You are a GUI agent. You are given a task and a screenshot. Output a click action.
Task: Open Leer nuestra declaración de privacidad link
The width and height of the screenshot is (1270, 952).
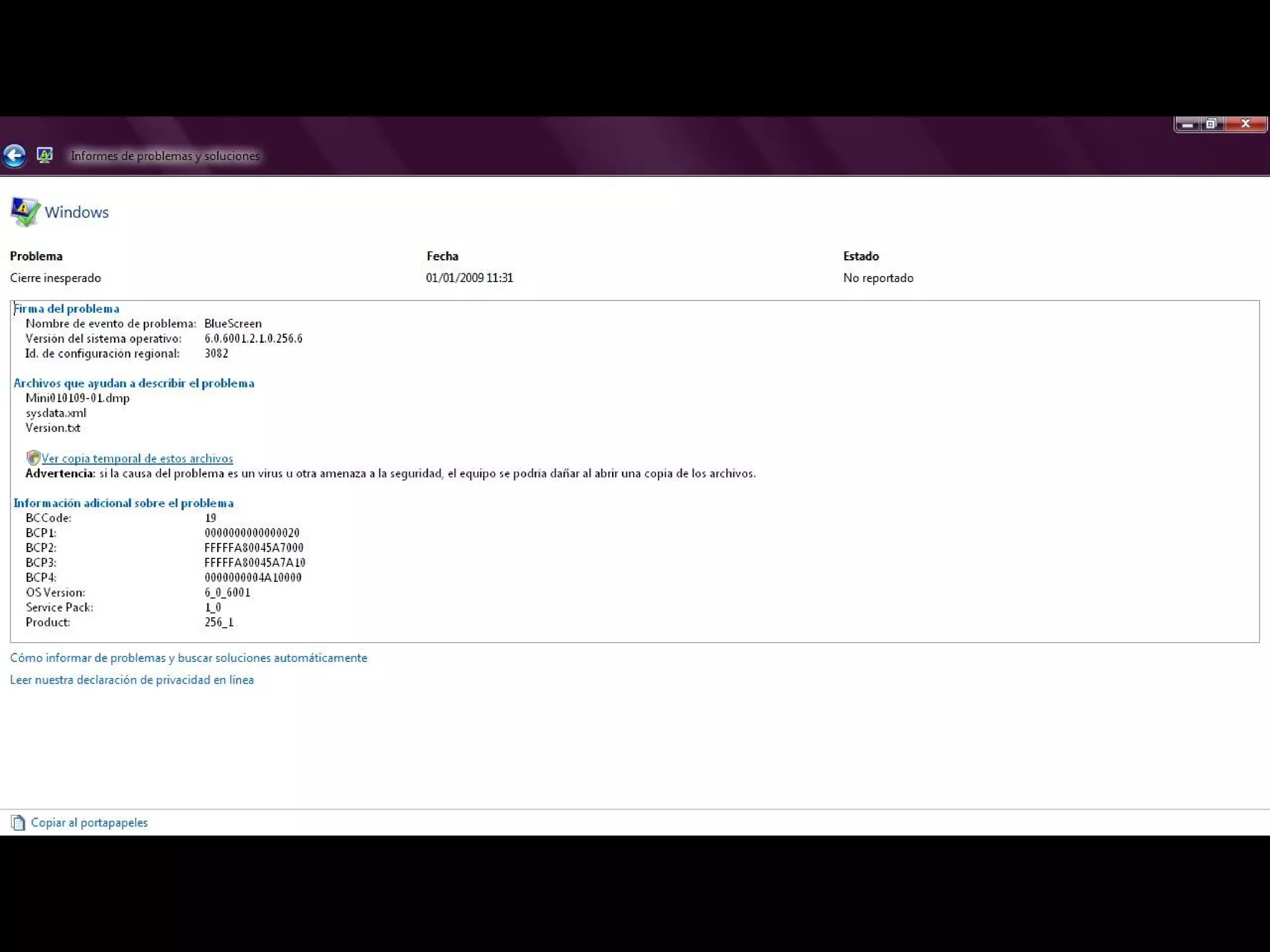[x=131, y=680]
